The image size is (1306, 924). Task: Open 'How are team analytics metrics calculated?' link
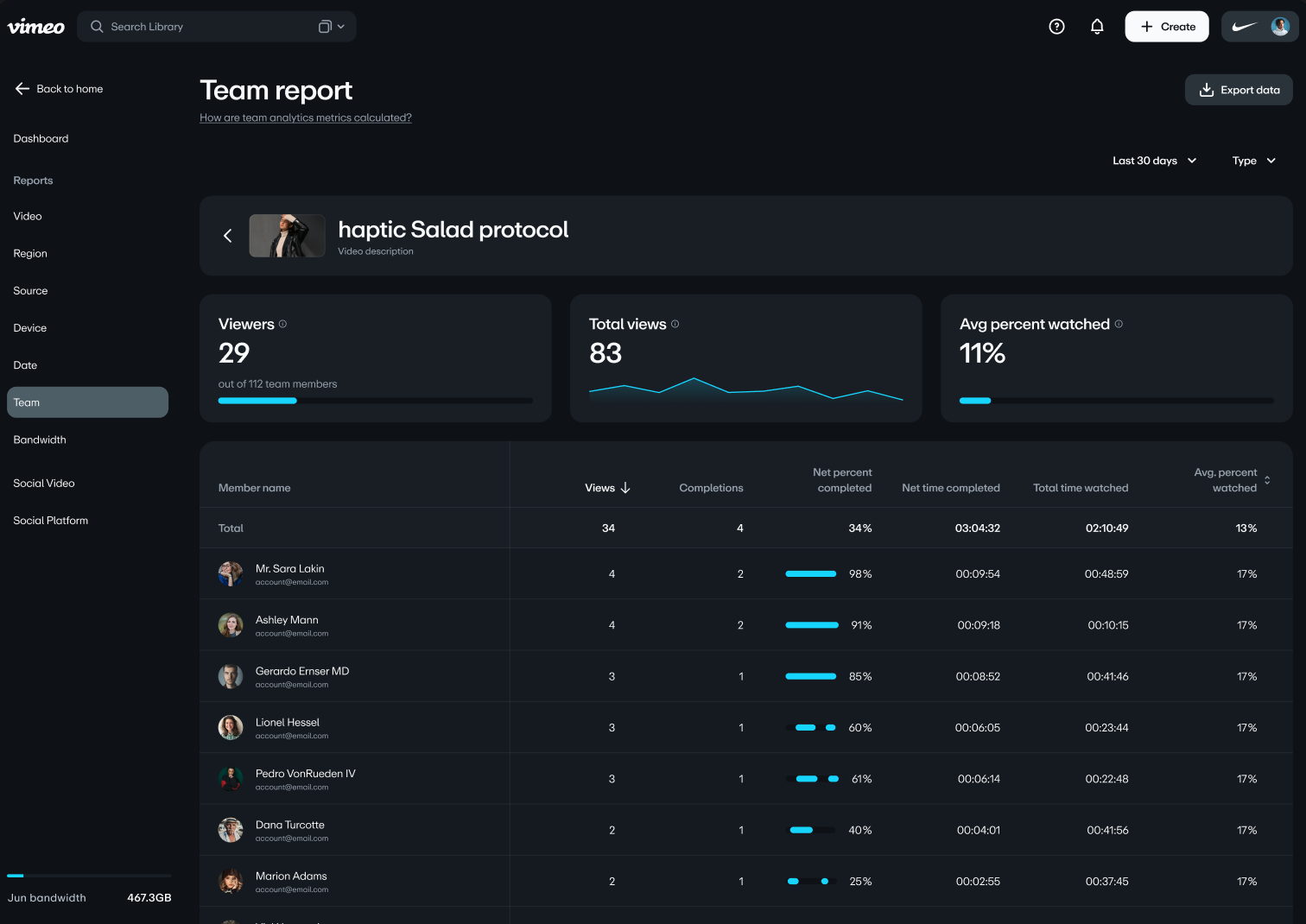click(305, 117)
